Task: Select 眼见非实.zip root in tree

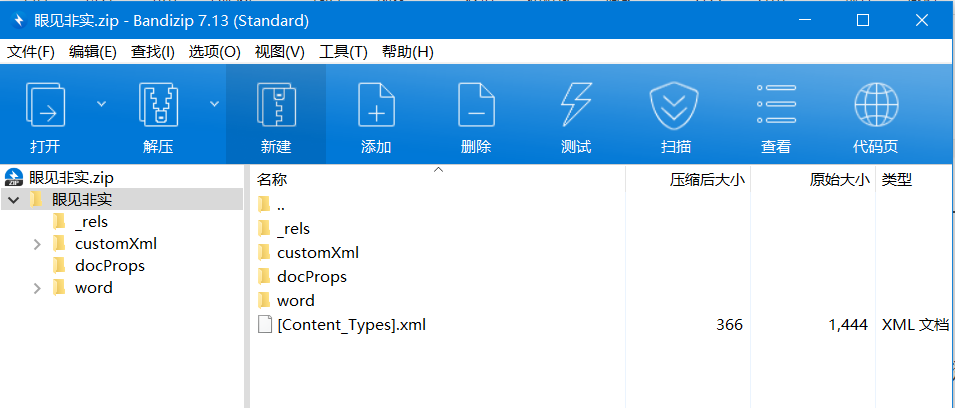Action: click(71, 178)
